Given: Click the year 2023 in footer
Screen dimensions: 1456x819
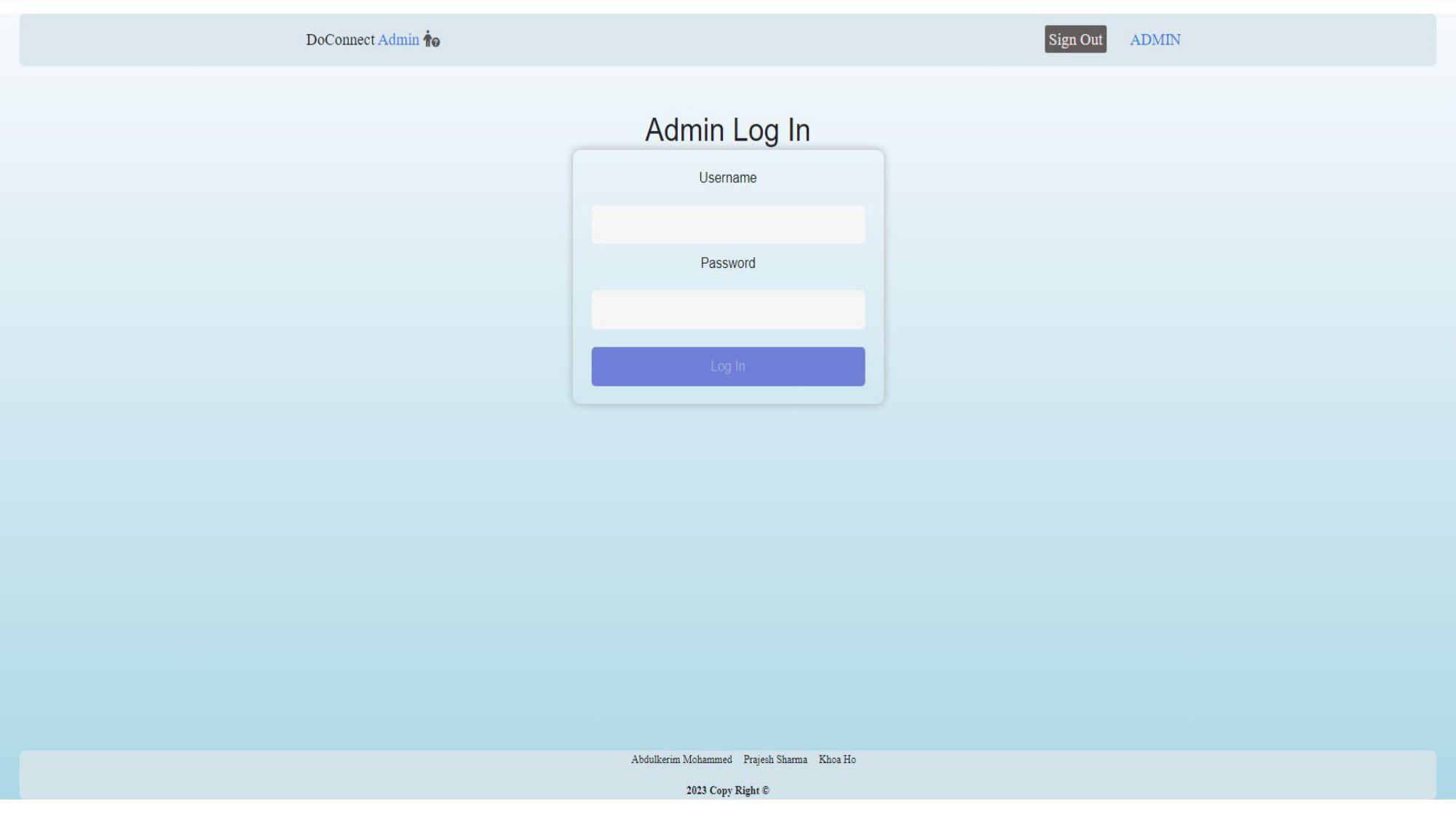Looking at the screenshot, I should click(696, 791).
